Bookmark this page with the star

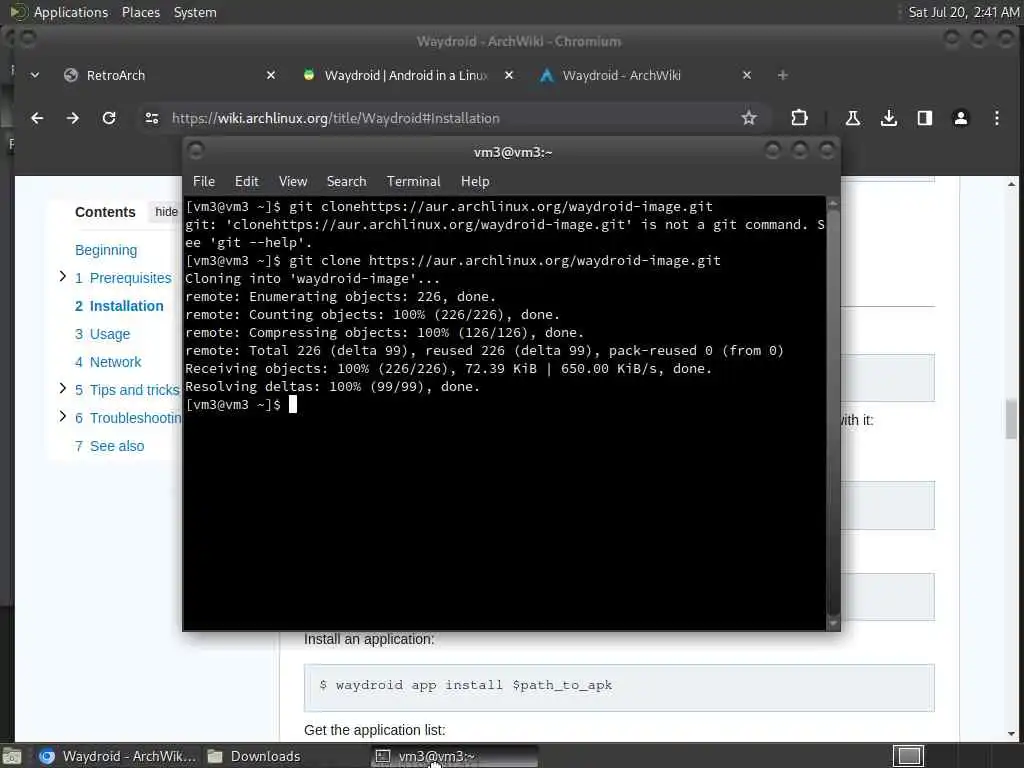tap(748, 118)
